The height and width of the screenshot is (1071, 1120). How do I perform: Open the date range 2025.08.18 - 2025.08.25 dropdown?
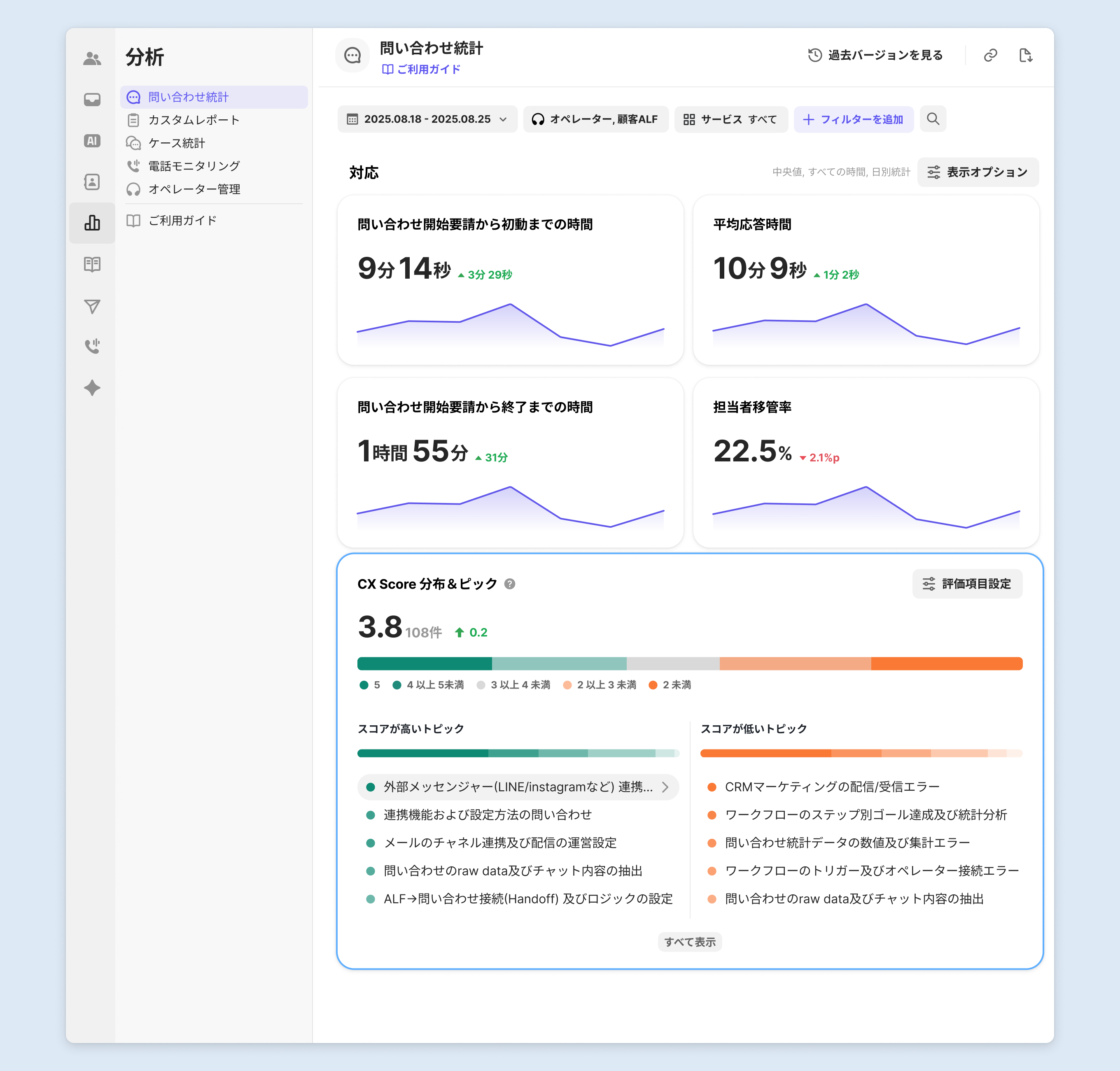(427, 119)
